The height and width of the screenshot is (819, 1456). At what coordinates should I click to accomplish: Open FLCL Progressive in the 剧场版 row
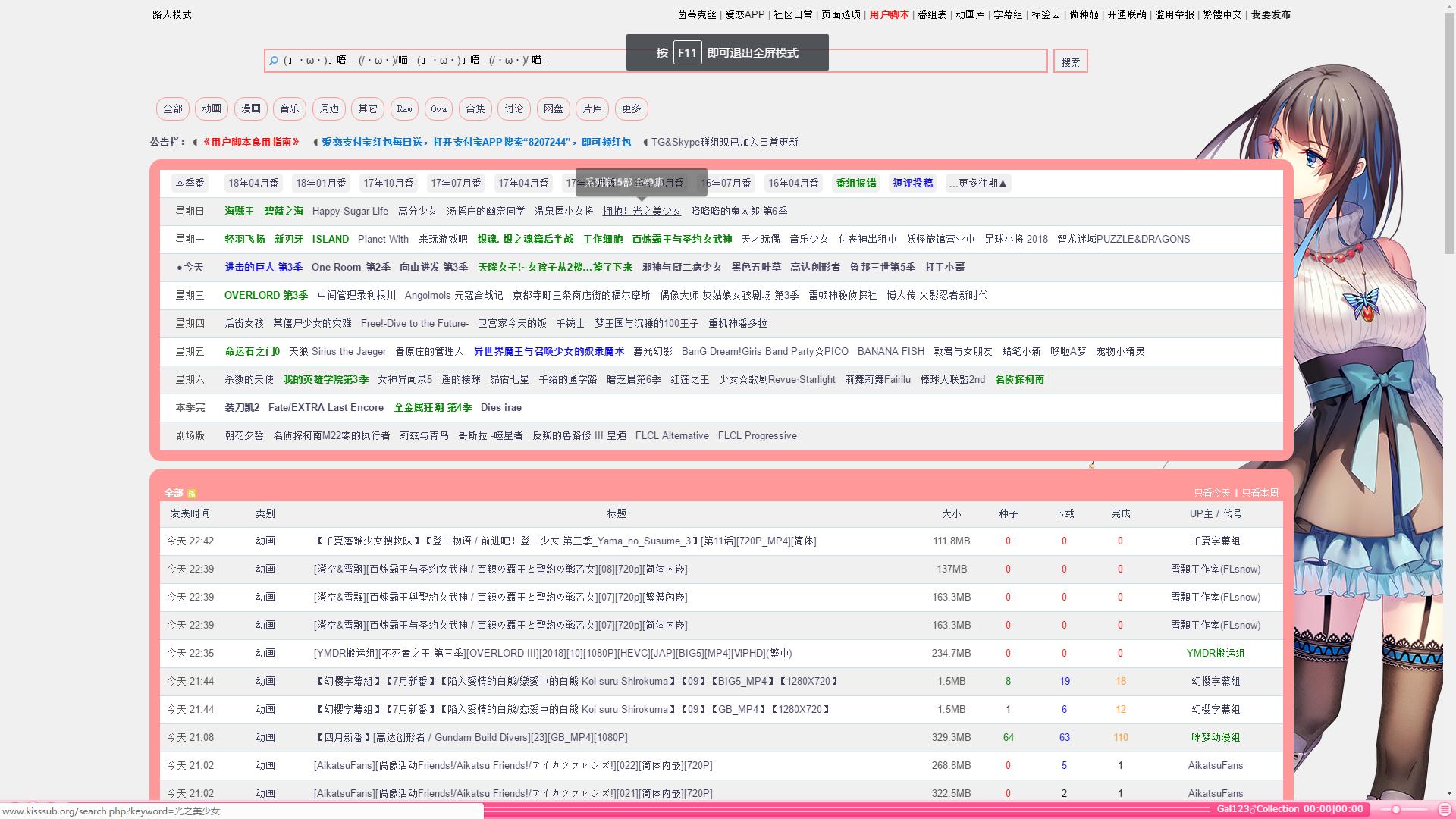tap(758, 435)
